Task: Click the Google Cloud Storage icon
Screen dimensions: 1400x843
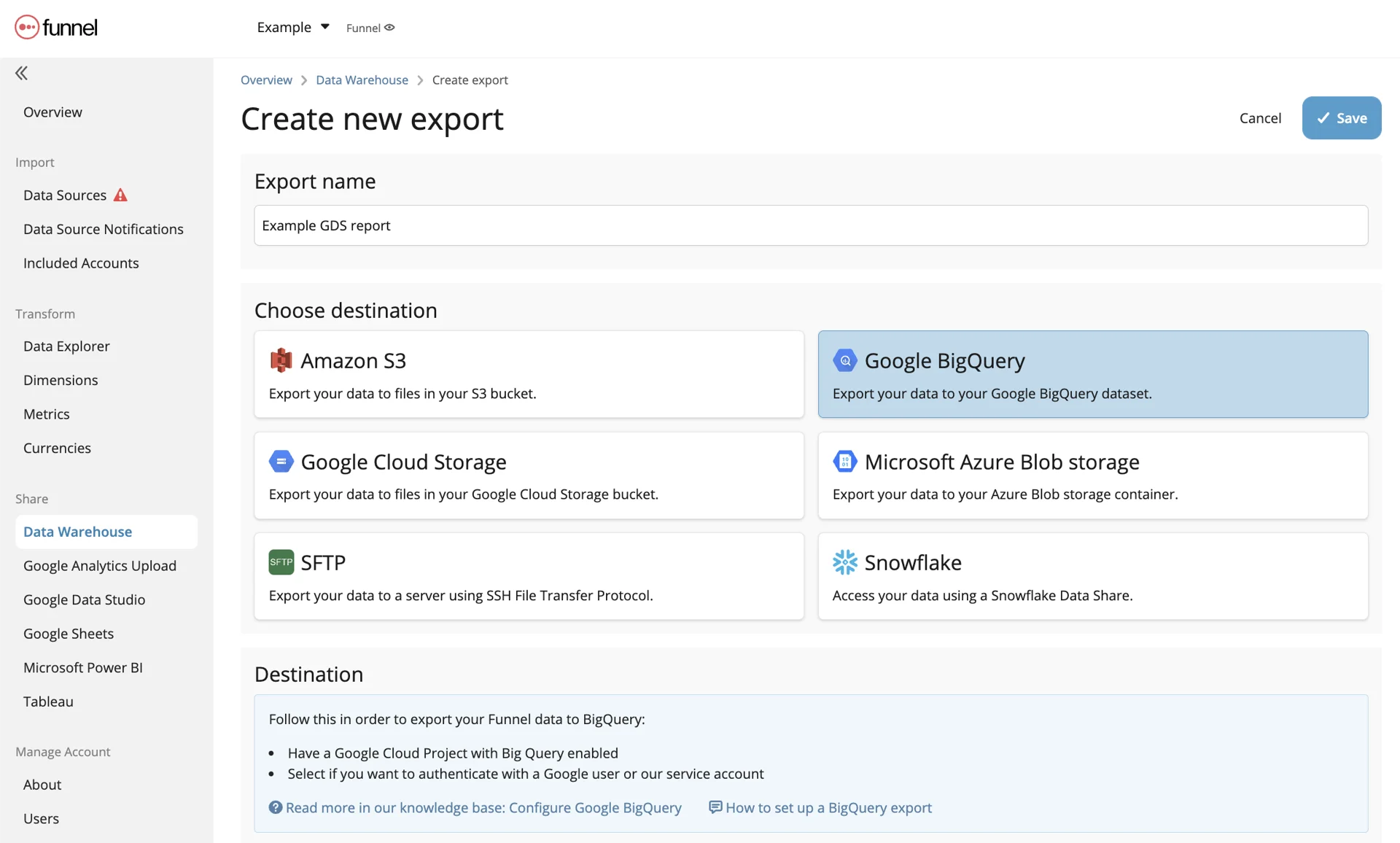Action: pyautogui.click(x=281, y=462)
